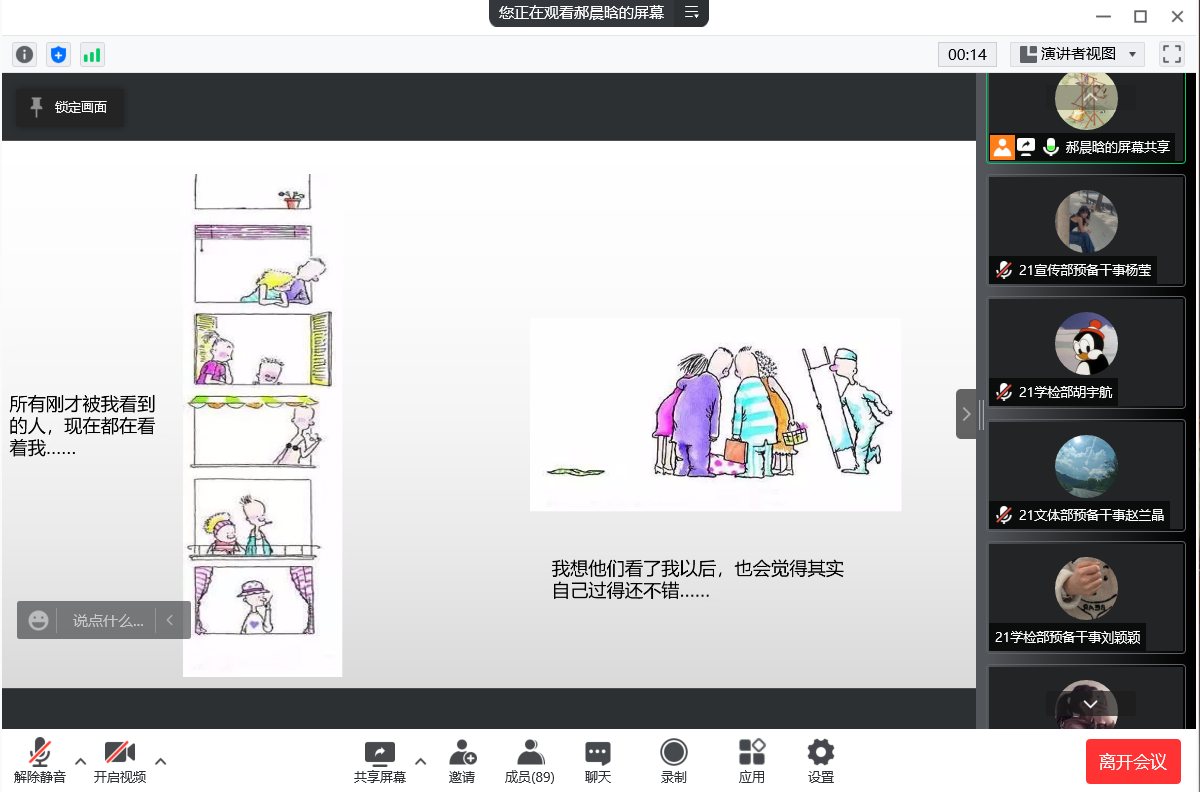Screen dimensions: 1200x792
Task: Open the Apps (应用) panel
Action: click(751, 761)
